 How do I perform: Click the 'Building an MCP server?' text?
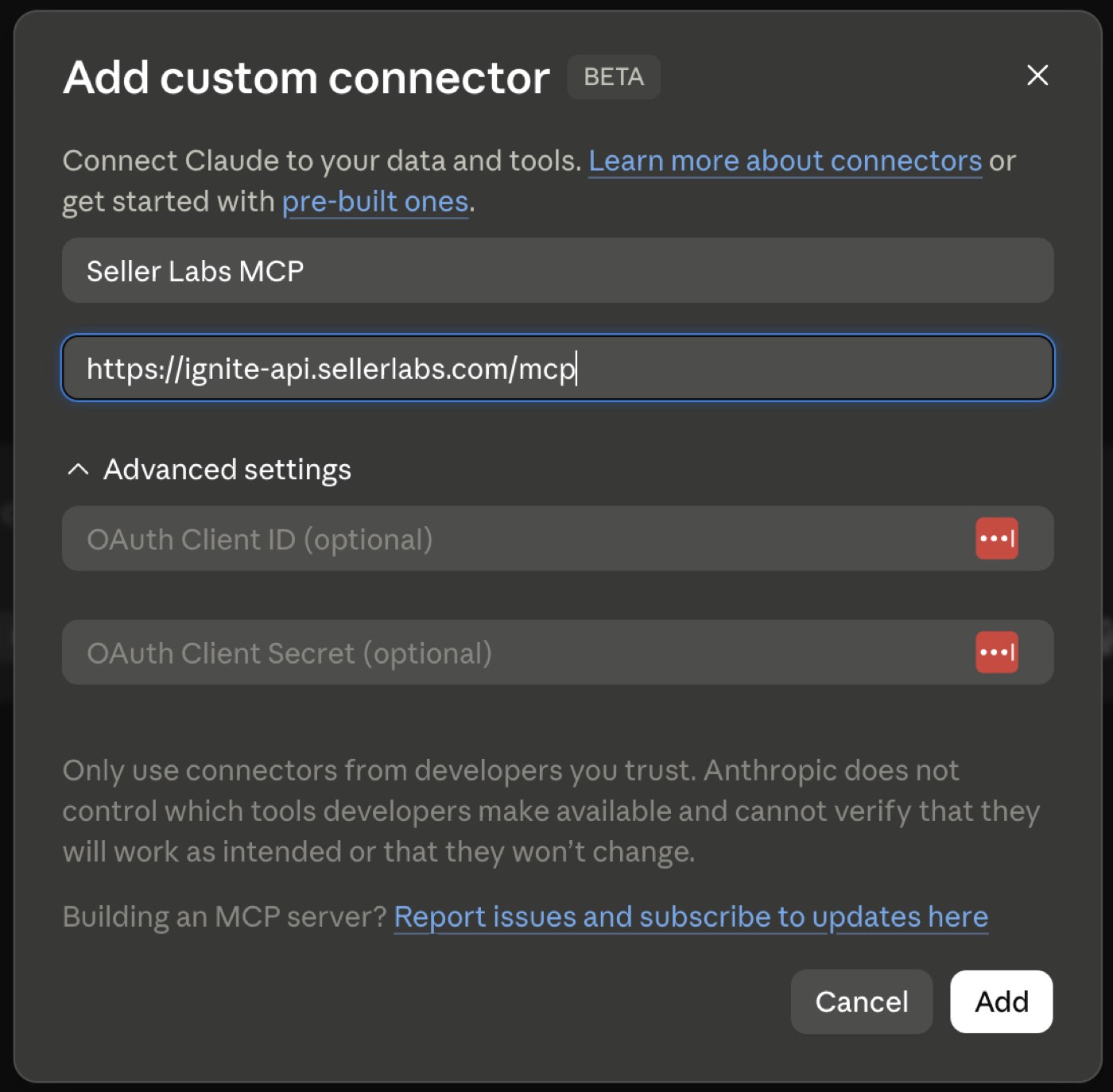click(225, 917)
